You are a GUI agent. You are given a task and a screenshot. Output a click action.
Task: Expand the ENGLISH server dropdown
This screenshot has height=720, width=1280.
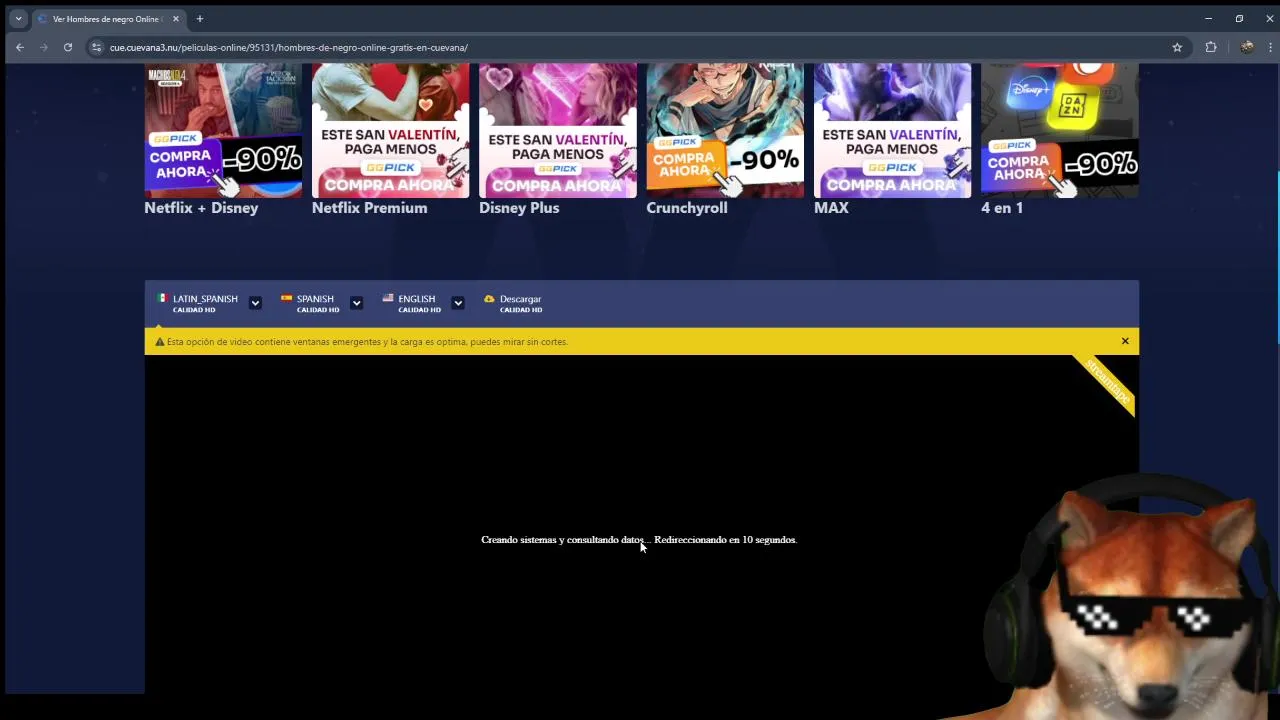tap(458, 303)
